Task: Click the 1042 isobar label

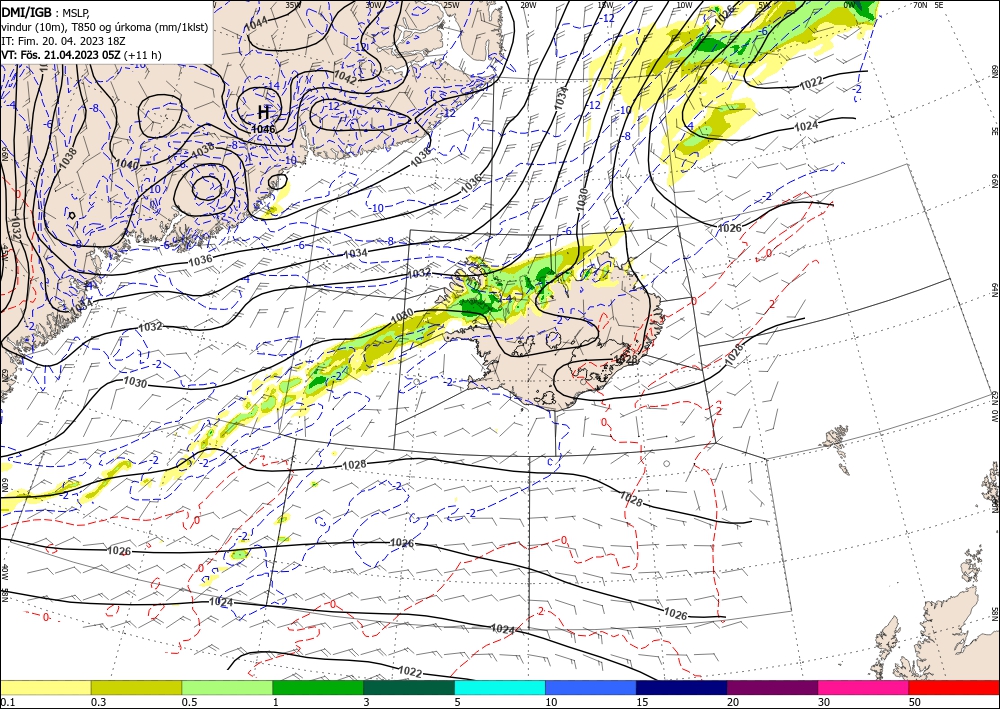Action: coord(345,77)
